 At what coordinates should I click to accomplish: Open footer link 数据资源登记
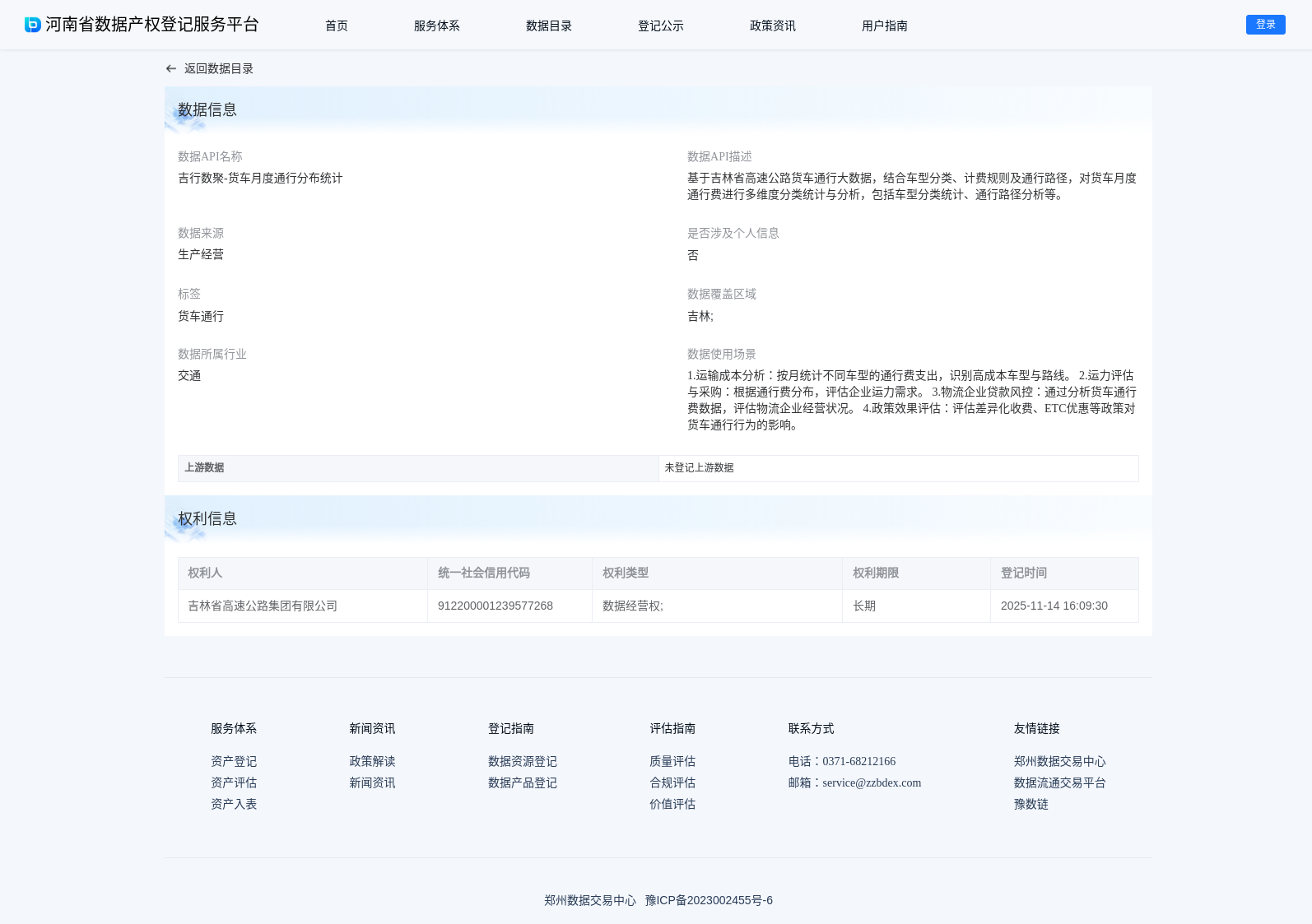[x=523, y=761]
